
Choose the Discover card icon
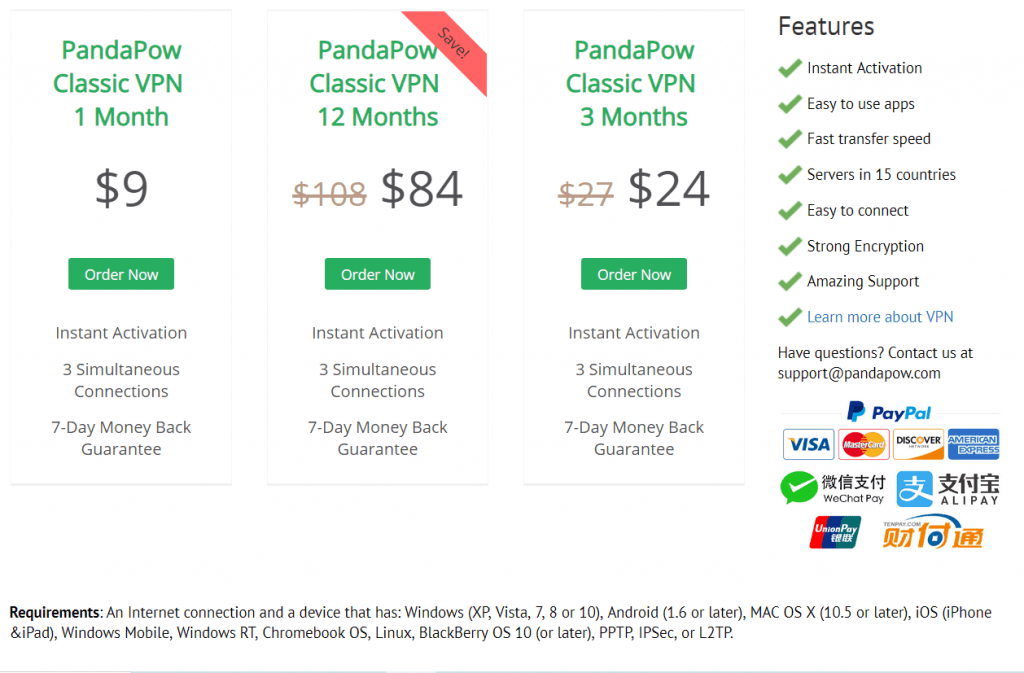coord(918,445)
